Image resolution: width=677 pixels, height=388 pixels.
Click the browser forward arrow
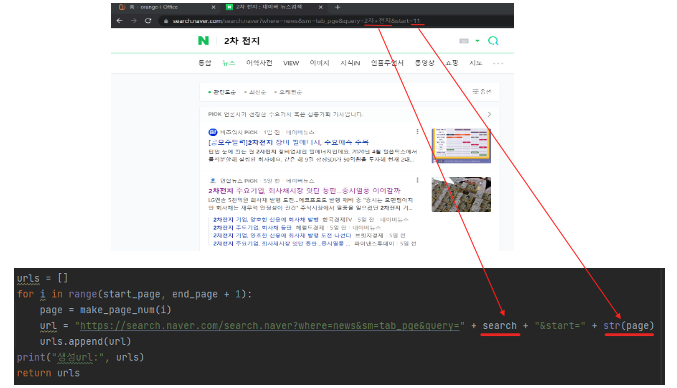[x=134, y=21]
